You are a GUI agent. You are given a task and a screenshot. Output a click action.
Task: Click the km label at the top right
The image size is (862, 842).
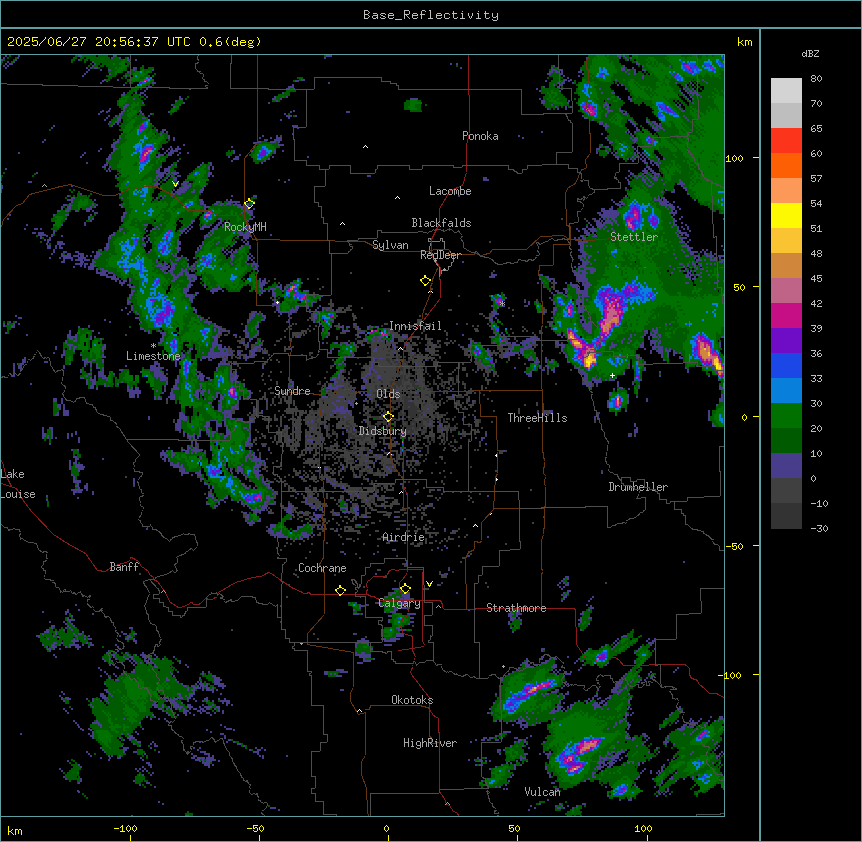pos(745,42)
